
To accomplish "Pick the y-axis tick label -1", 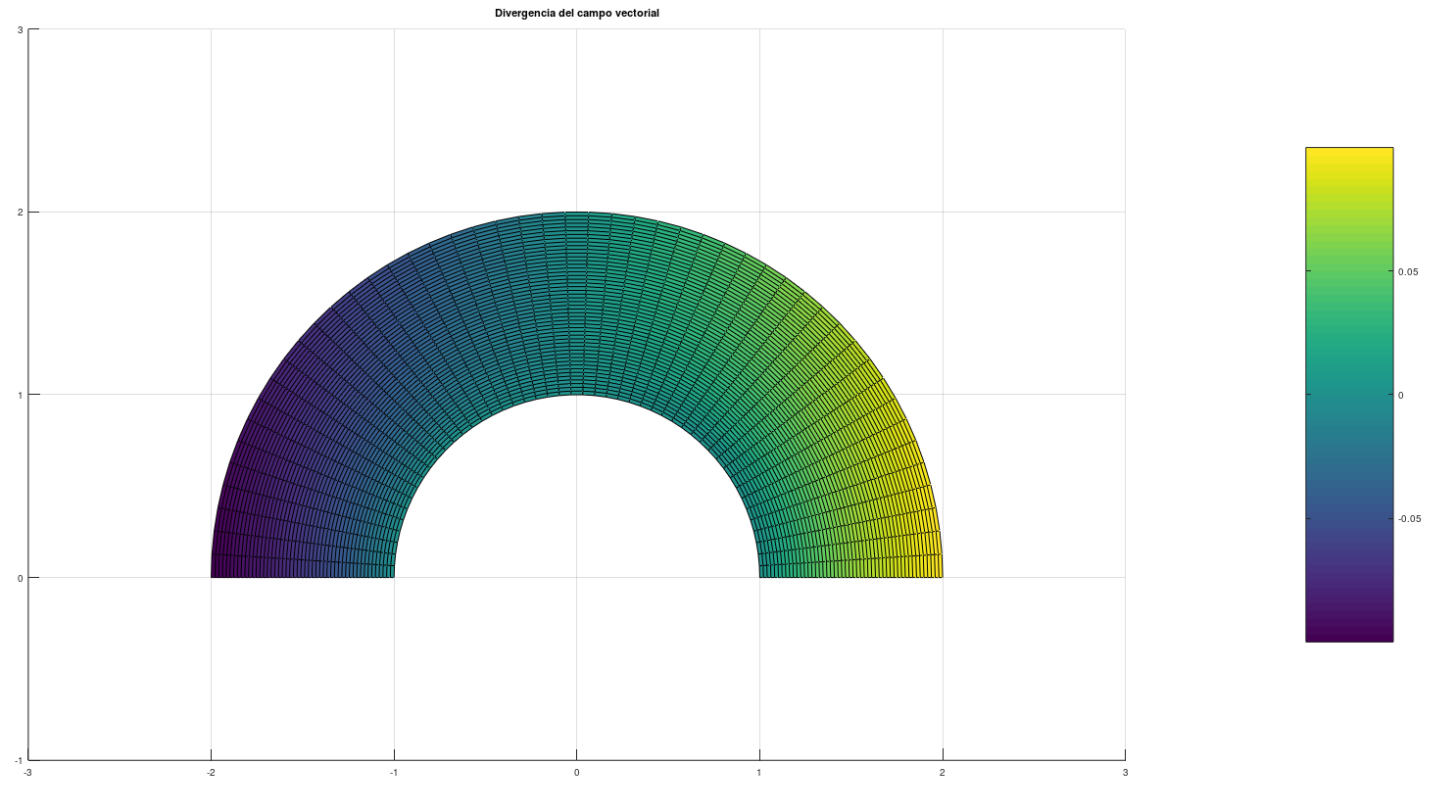I will pyautogui.click(x=19, y=760).
